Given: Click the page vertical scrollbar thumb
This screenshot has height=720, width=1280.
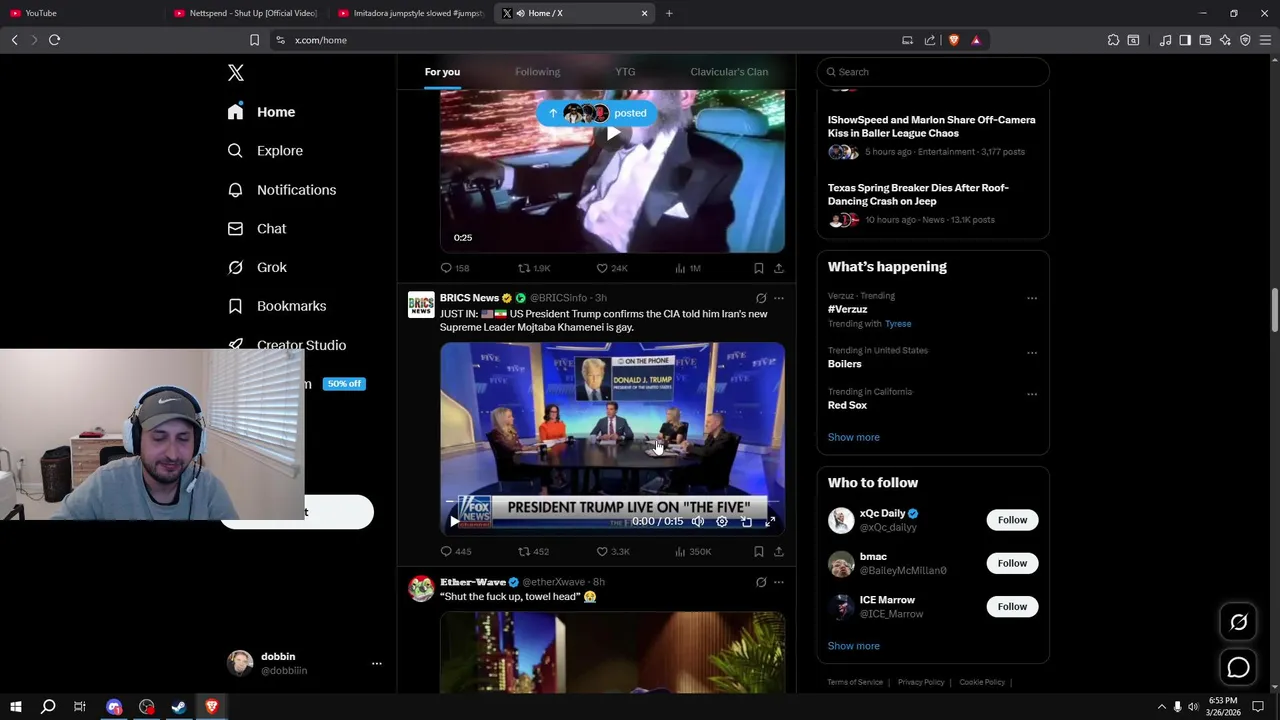Looking at the screenshot, I should (1274, 310).
